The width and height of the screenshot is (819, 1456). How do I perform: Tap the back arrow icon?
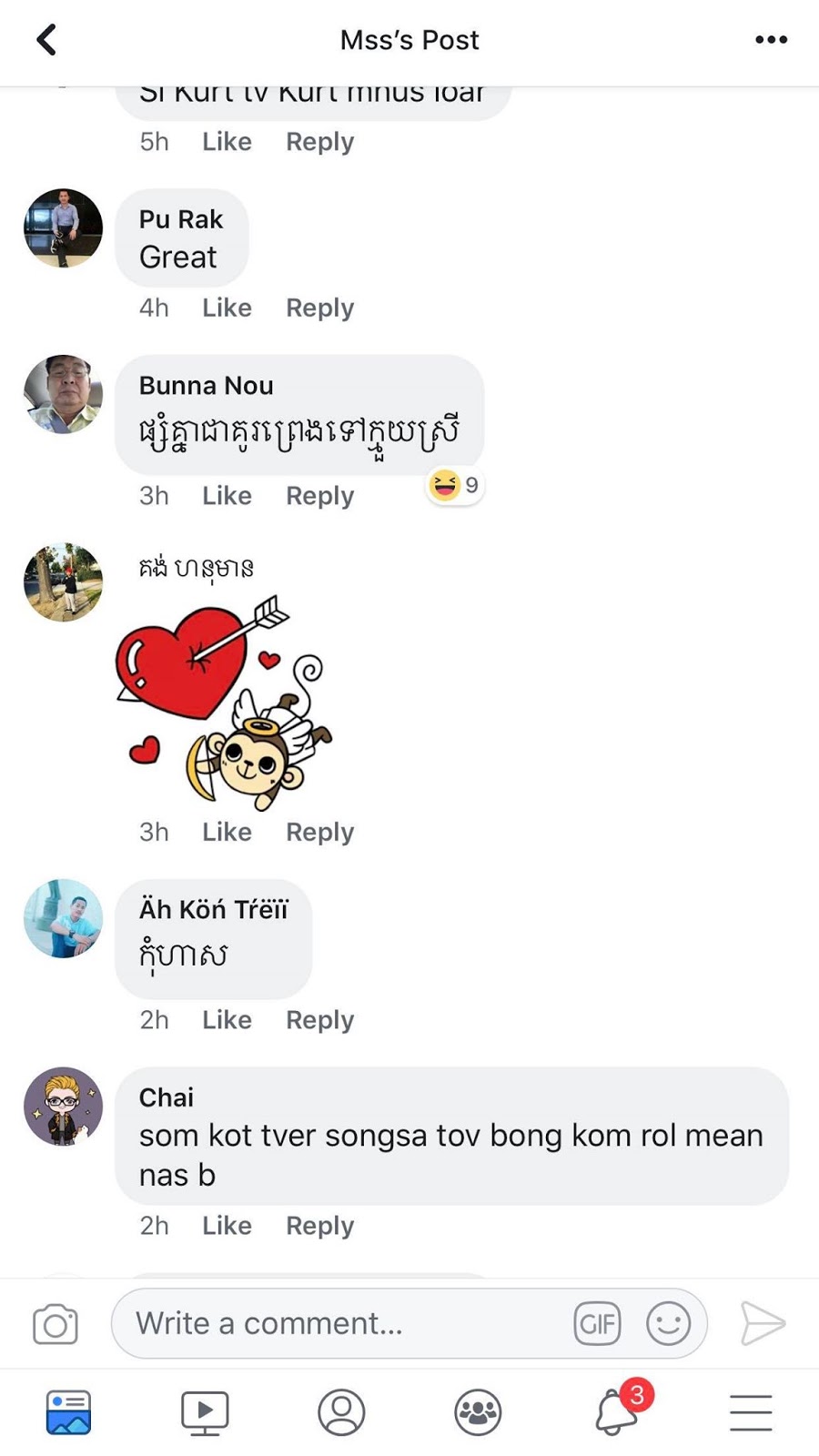[x=46, y=40]
